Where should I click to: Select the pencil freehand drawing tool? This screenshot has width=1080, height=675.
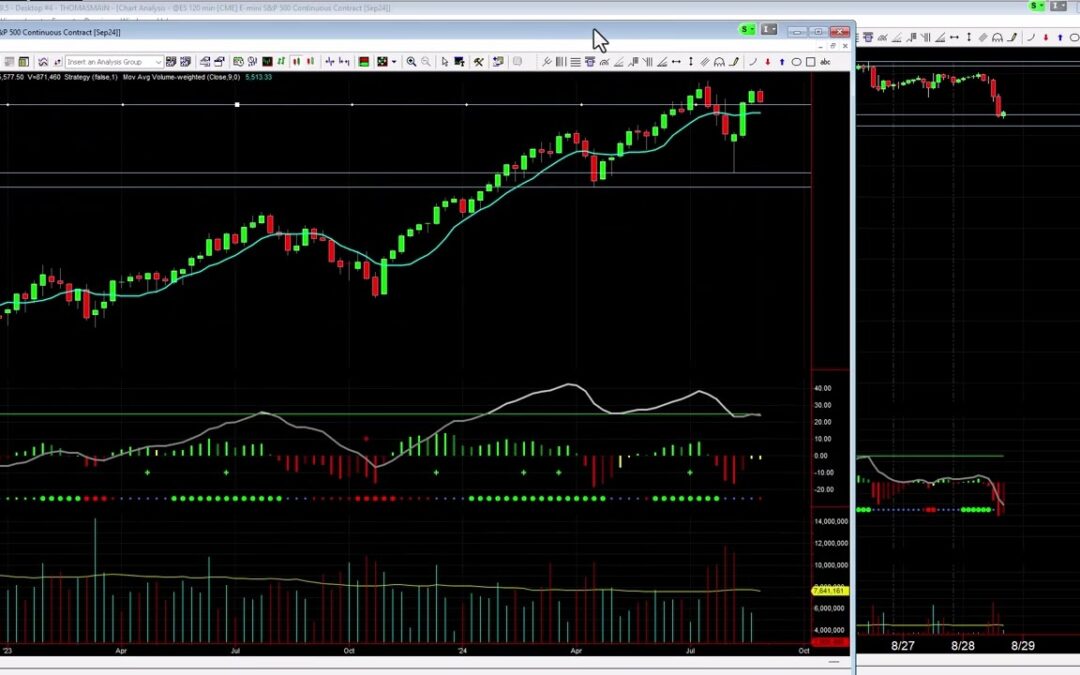click(x=734, y=62)
